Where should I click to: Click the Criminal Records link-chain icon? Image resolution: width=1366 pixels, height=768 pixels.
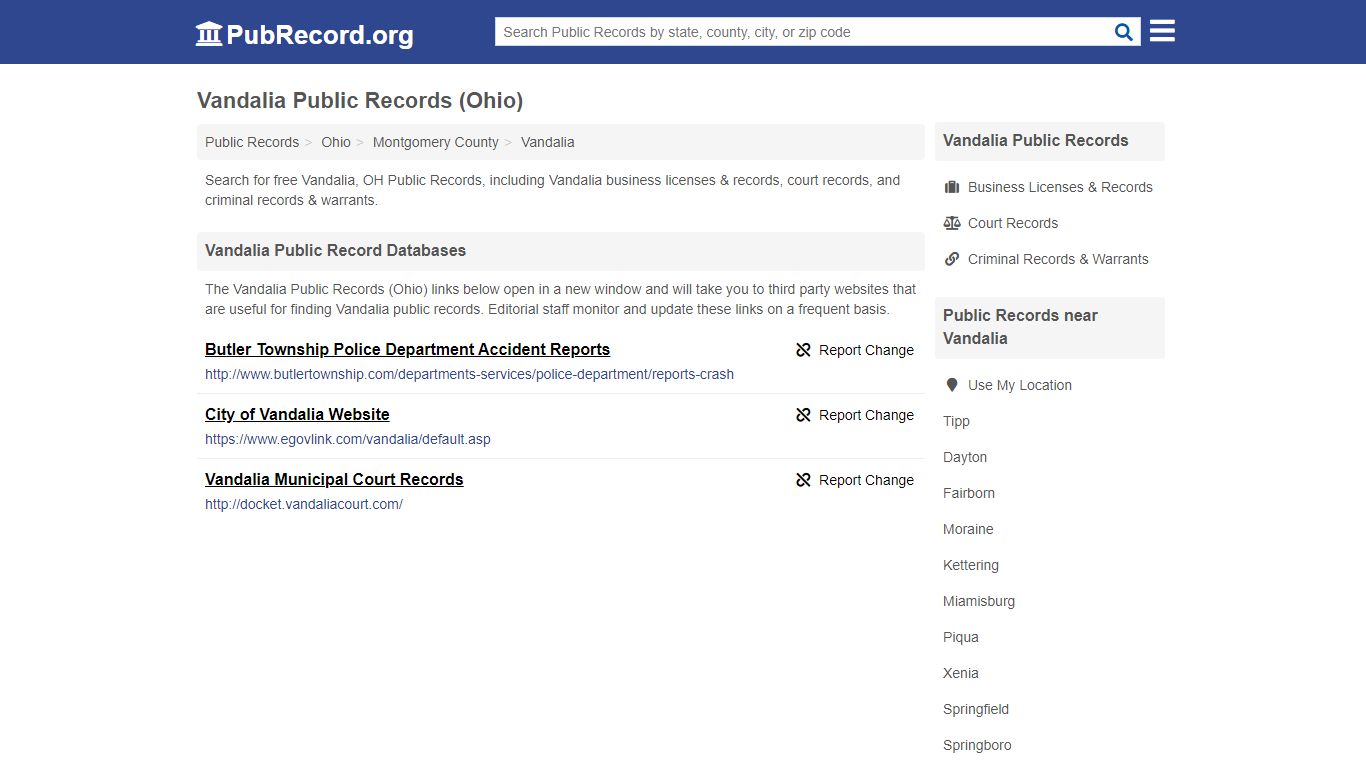[952, 259]
